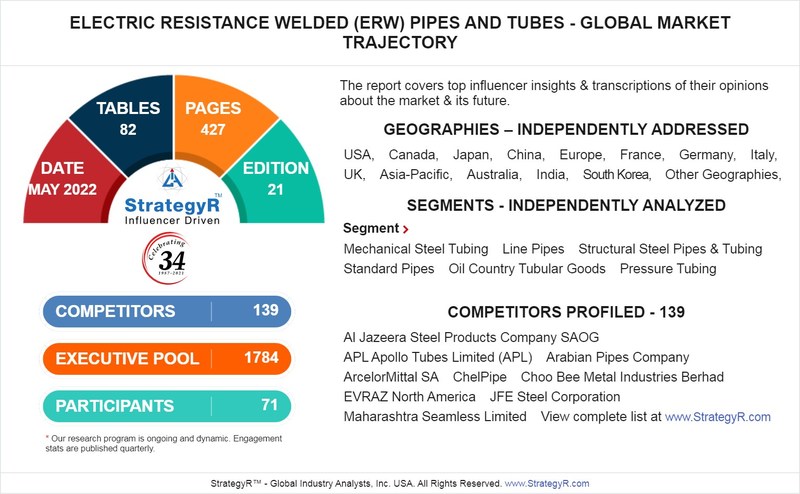This screenshot has height=494, width=800.
Task: Click JFE Steel Corporation competitor
Action: coord(555,397)
